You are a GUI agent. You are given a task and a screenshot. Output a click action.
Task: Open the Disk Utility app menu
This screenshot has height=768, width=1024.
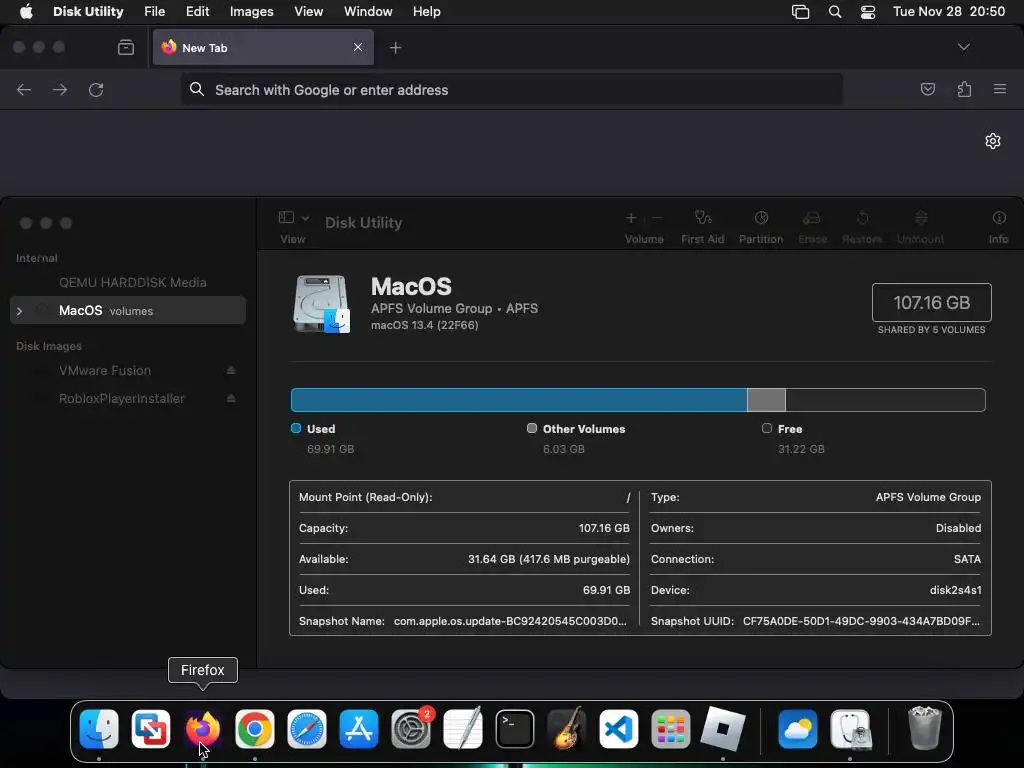tap(88, 12)
